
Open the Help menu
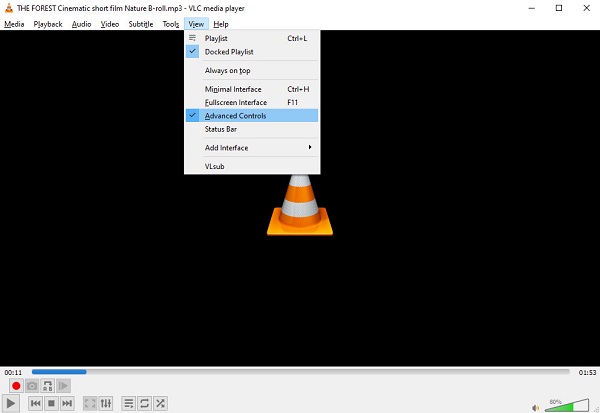[221, 24]
